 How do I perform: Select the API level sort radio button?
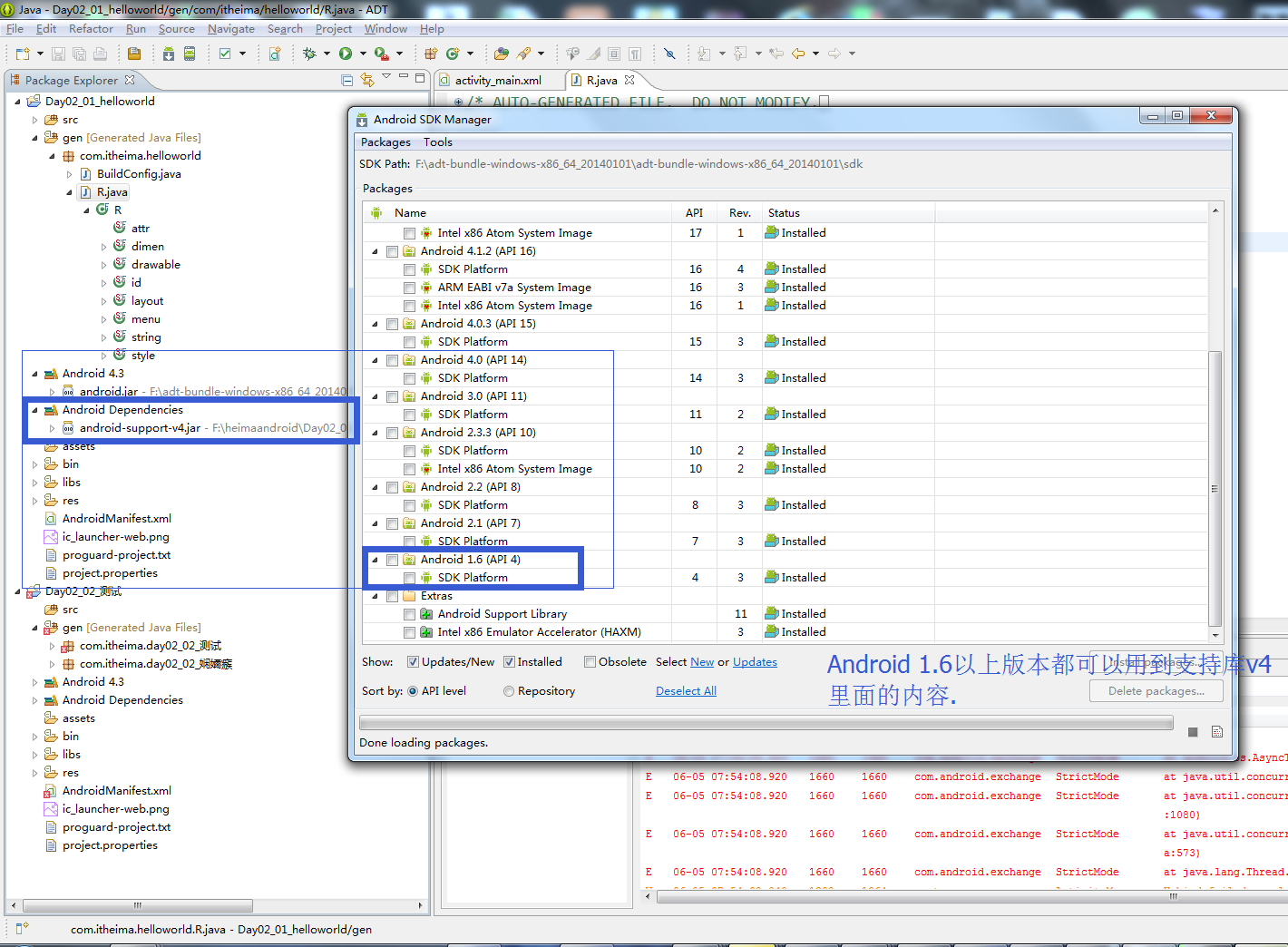point(413,691)
